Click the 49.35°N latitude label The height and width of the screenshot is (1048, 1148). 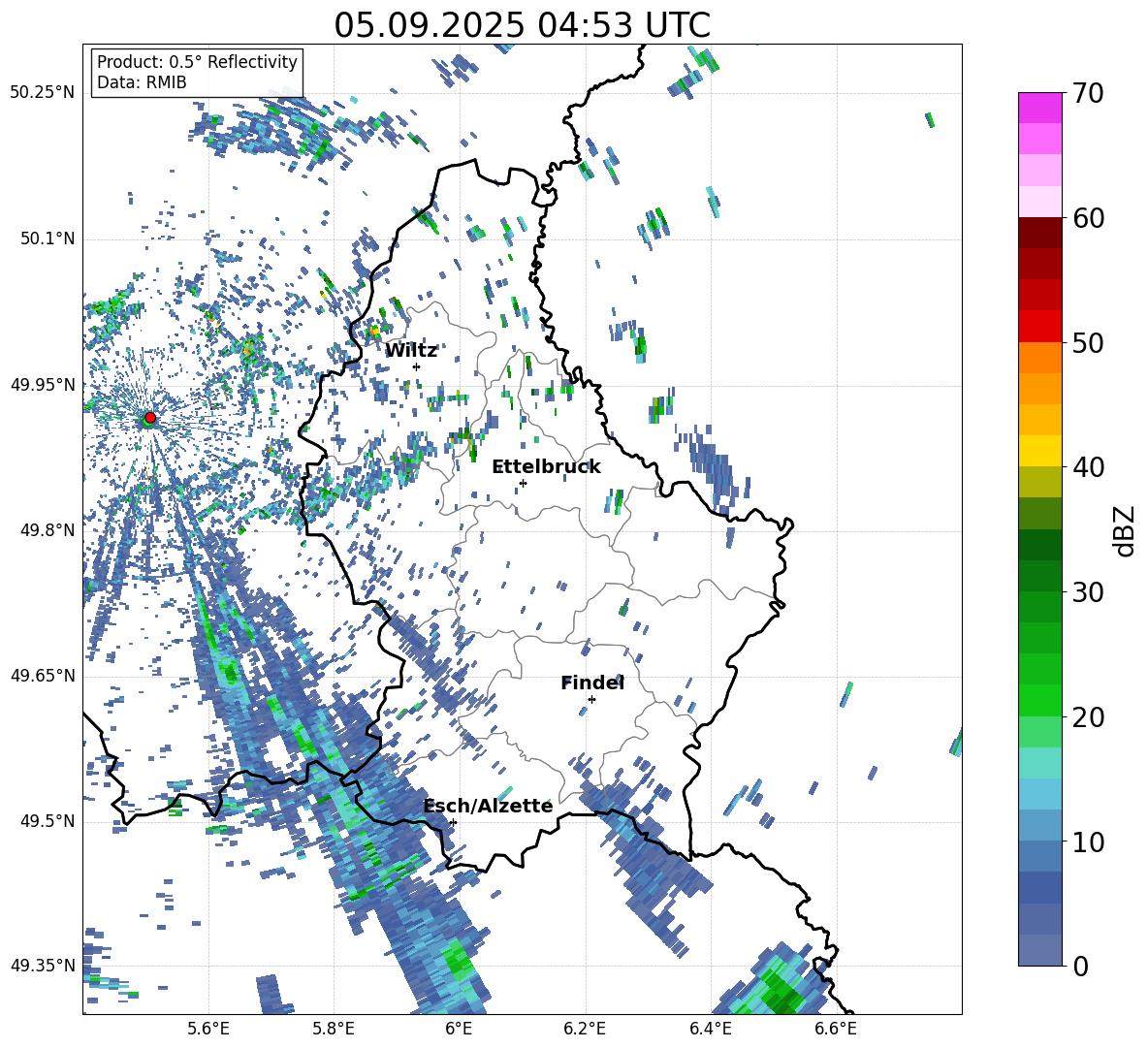click(43, 966)
